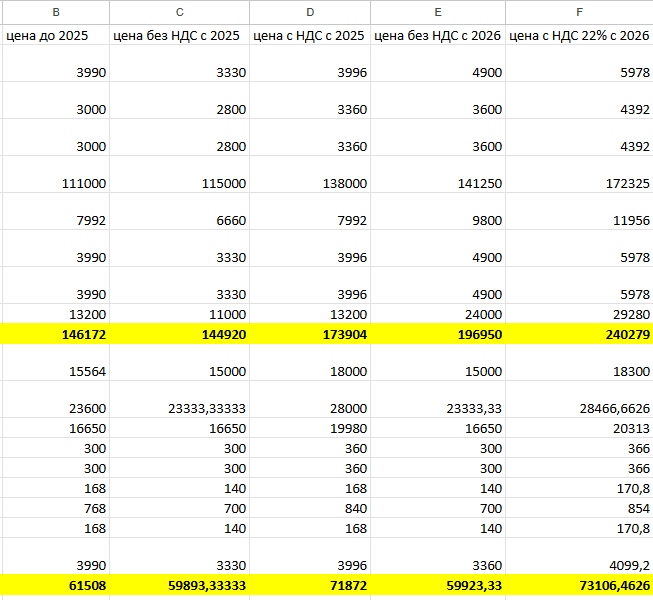Select column C header
The width and height of the screenshot is (653, 600).
pos(179,12)
